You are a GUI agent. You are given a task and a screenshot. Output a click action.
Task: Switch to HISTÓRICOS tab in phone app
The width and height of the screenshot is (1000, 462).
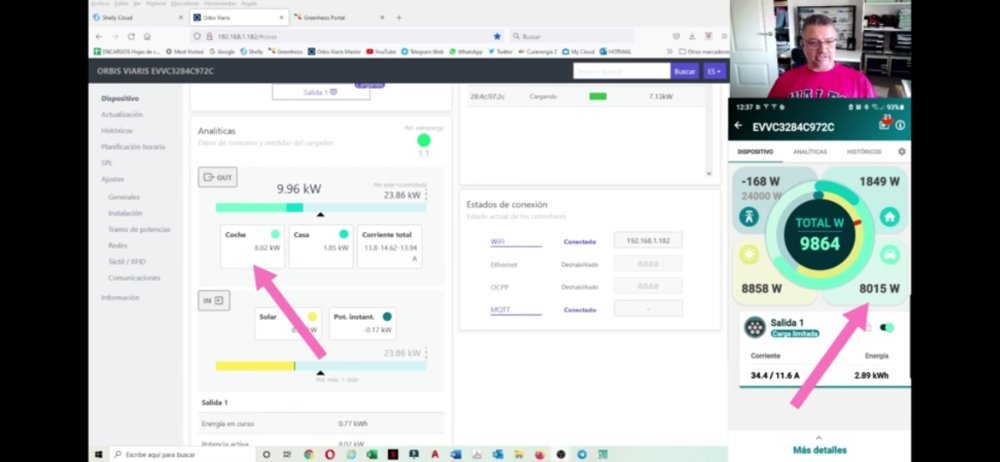864,152
